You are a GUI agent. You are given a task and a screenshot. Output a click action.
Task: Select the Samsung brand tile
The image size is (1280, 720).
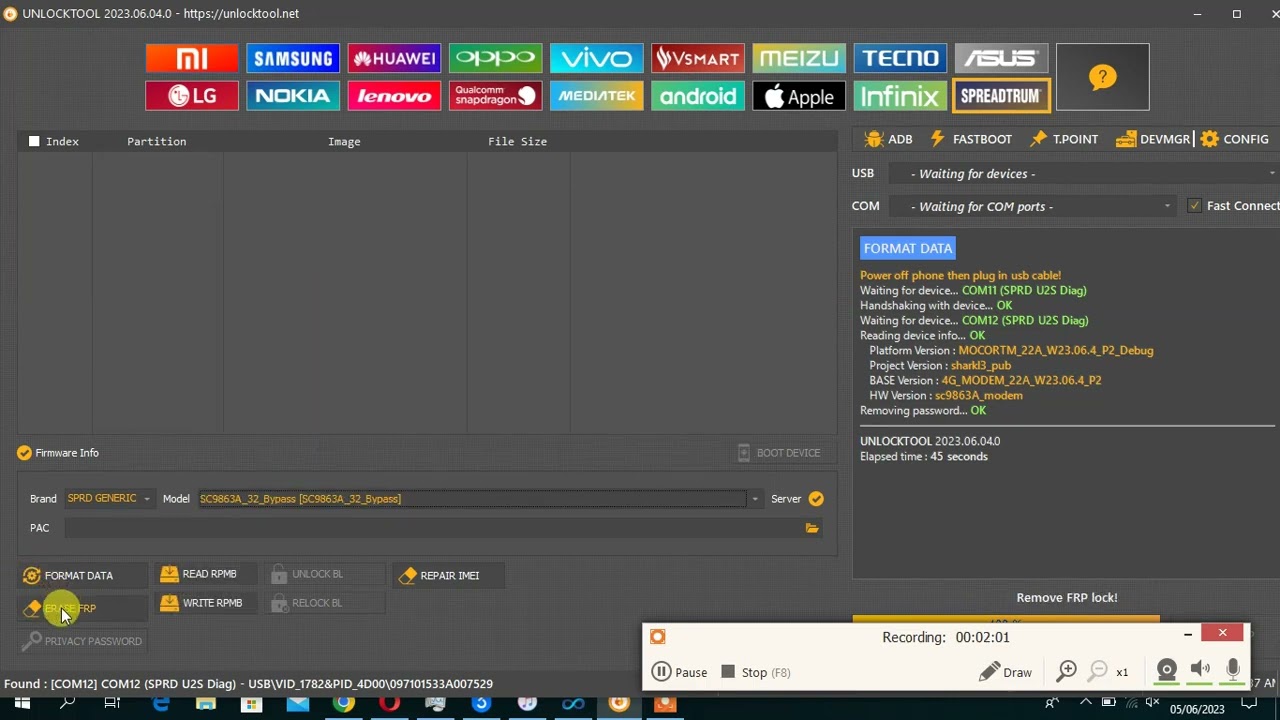pyautogui.click(x=293, y=58)
